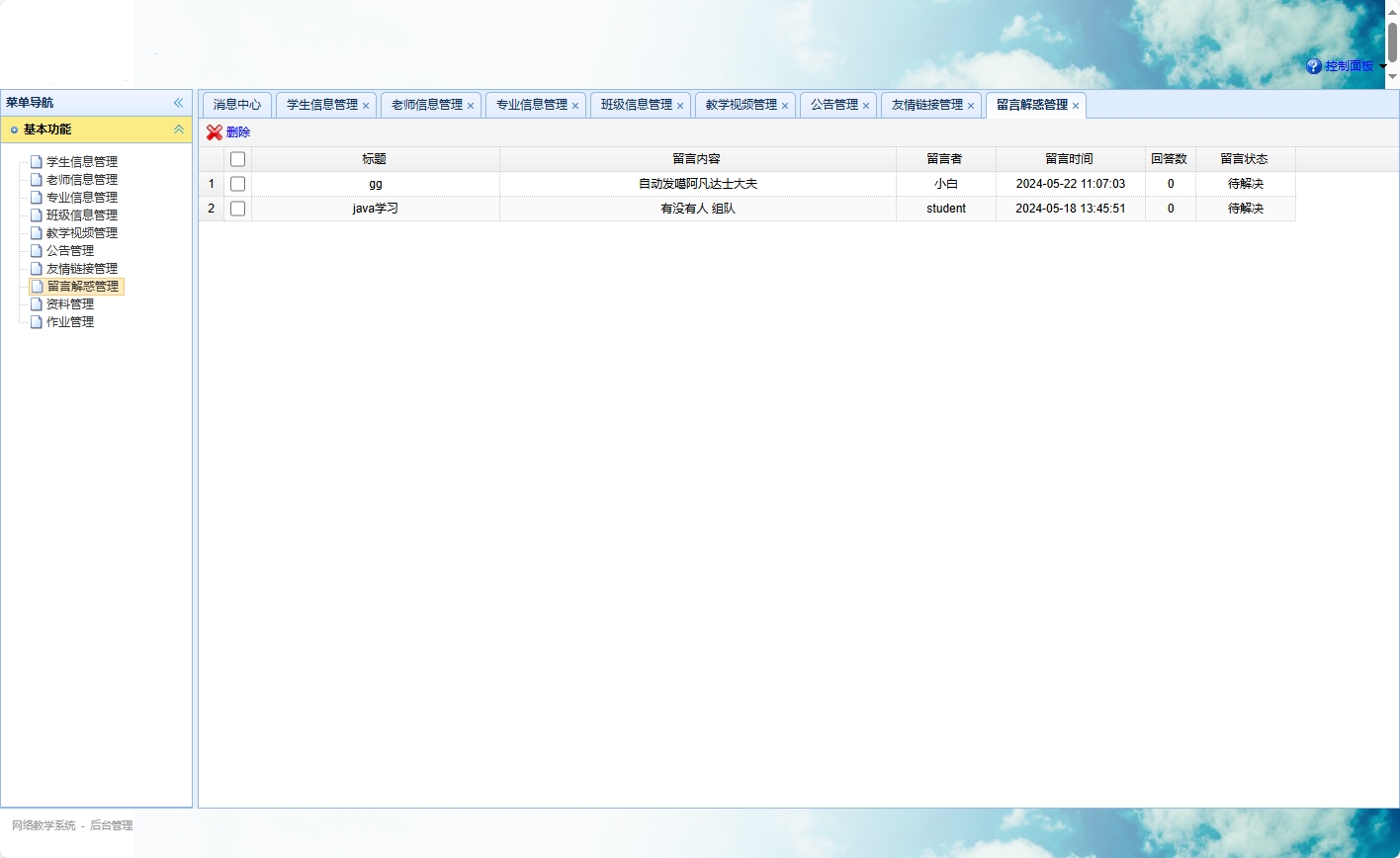Check the checkbox for the java学习 row
1400x858 pixels.
[237, 208]
